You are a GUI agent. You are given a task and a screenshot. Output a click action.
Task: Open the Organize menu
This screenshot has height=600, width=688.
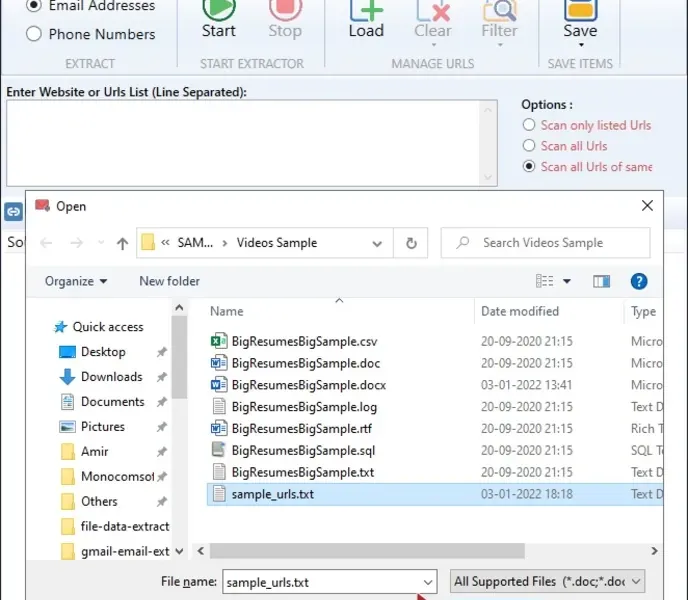(76, 281)
